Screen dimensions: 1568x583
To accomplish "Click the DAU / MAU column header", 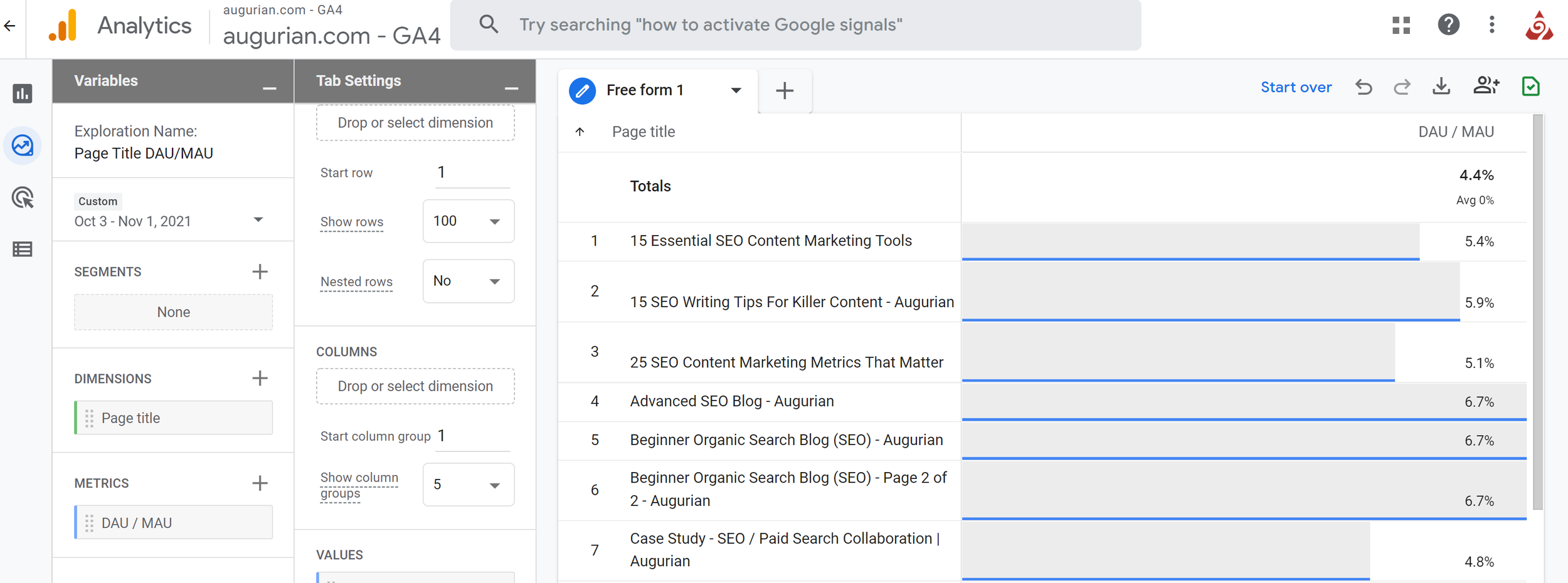I will [1456, 132].
